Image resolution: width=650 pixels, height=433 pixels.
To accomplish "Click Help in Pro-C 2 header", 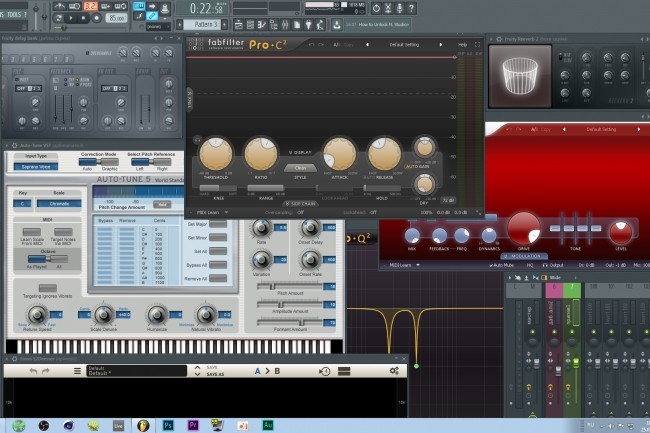I will pyautogui.click(x=463, y=45).
